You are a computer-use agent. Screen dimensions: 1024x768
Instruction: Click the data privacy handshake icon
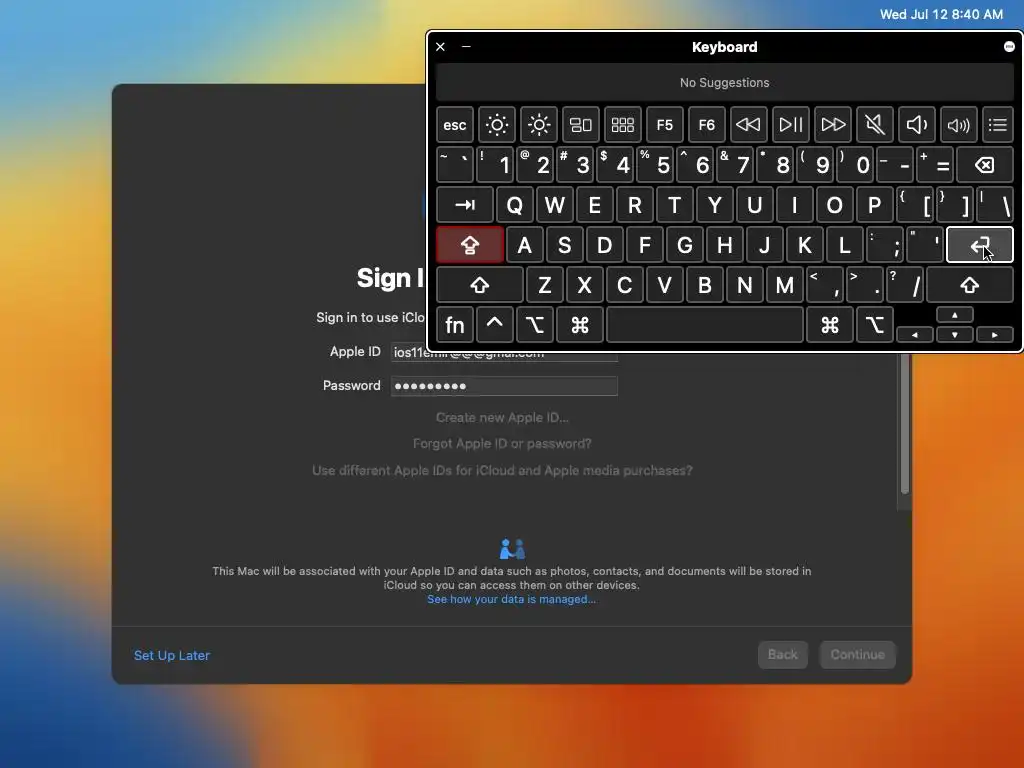(512, 549)
